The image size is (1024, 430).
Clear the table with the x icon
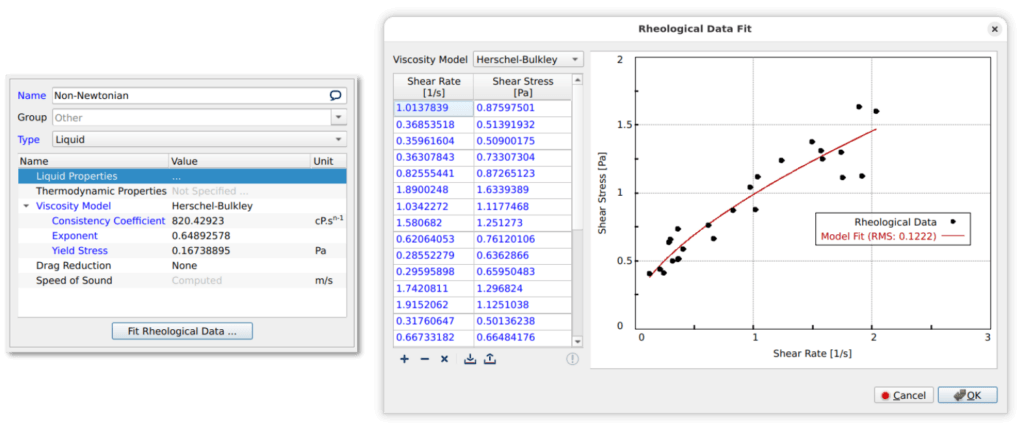pos(444,359)
